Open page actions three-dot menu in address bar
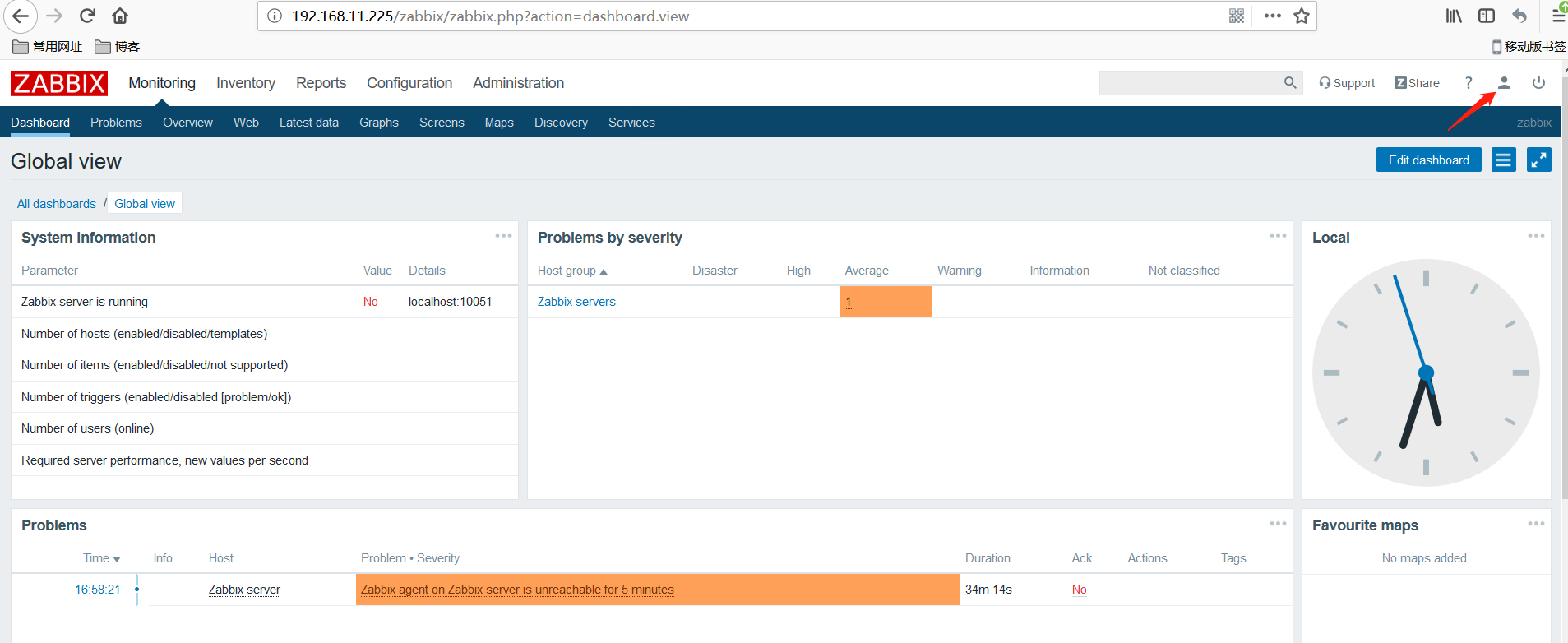1568x643 pixels. (x=1273, y=16)
